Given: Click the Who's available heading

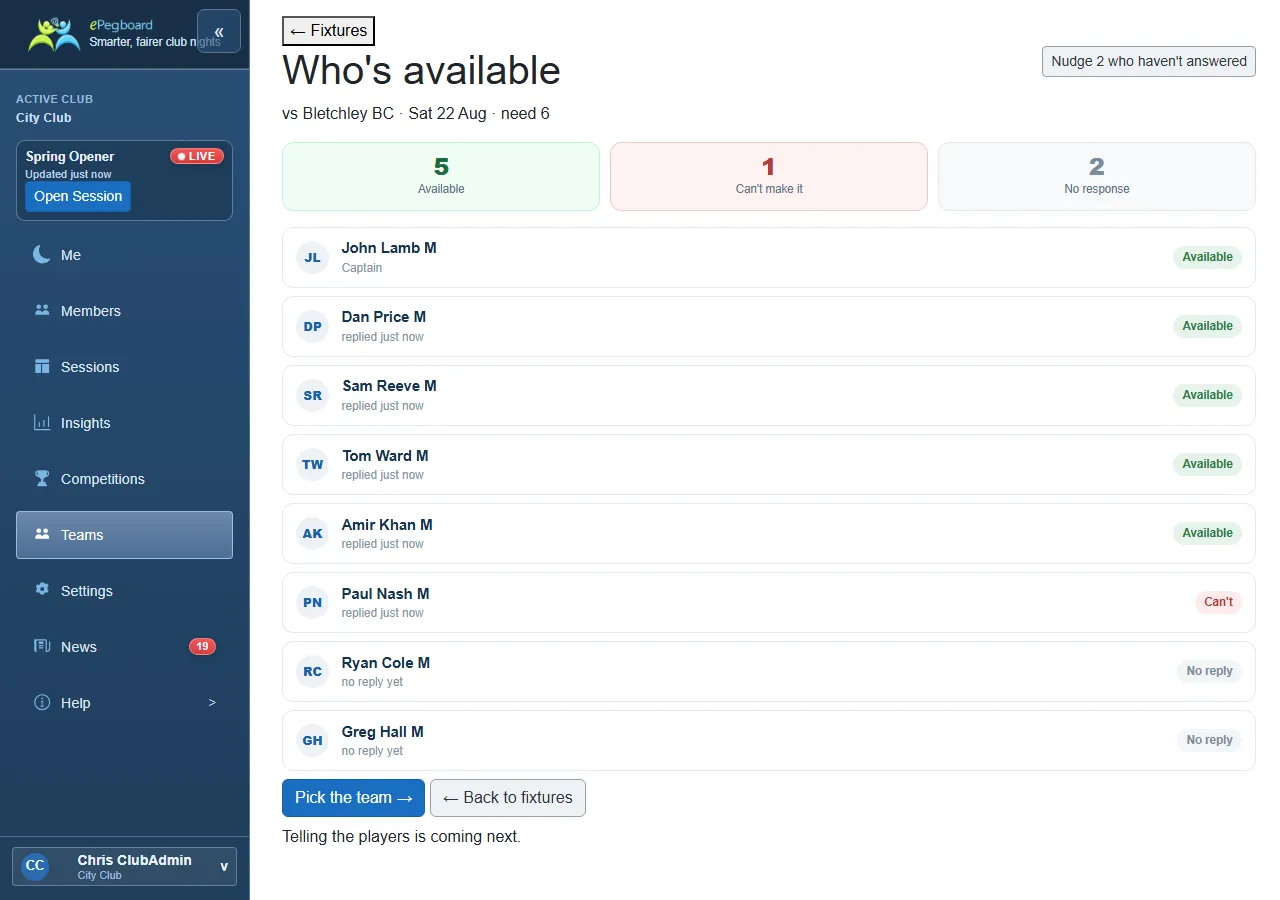Looking at the screenshot, I should coord(421,71).
